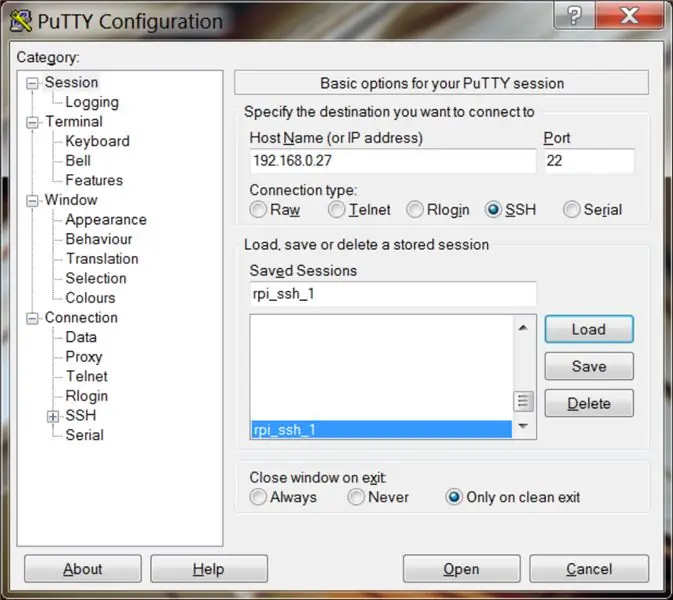Open Keyboard settings
673x600 pixels.
coord(97,141)
